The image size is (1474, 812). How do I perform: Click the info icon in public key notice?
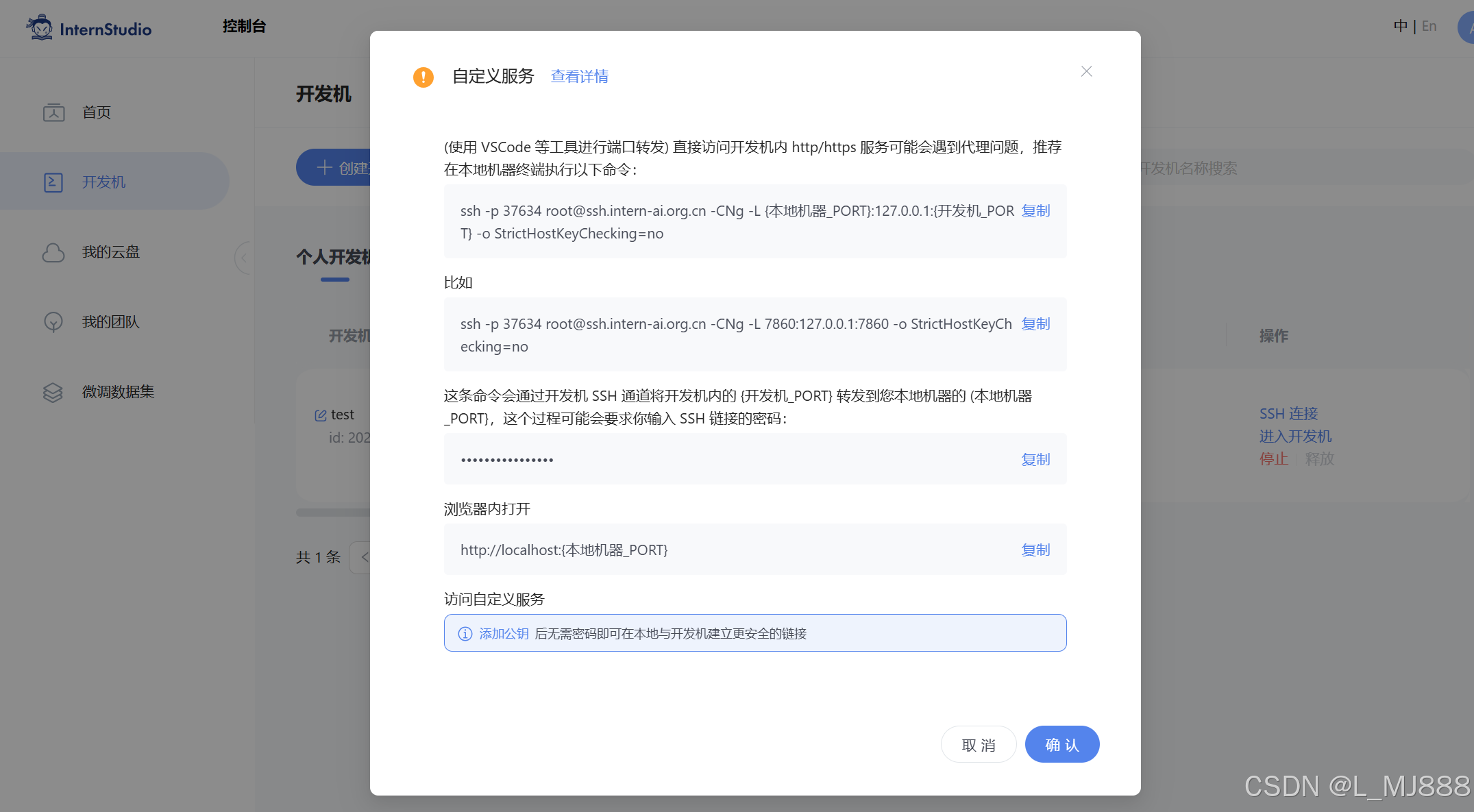click(465, 634)
